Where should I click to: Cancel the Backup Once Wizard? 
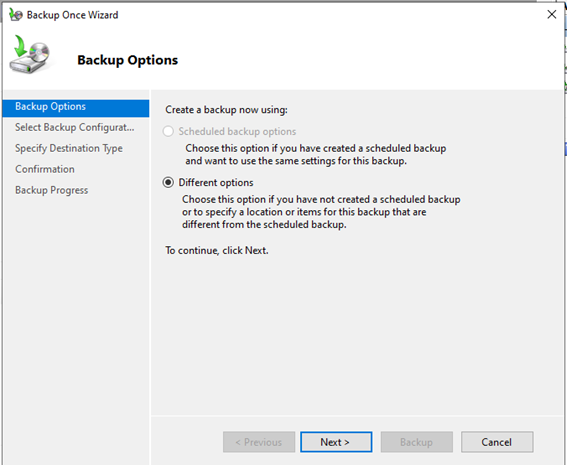tap(497, 442)
